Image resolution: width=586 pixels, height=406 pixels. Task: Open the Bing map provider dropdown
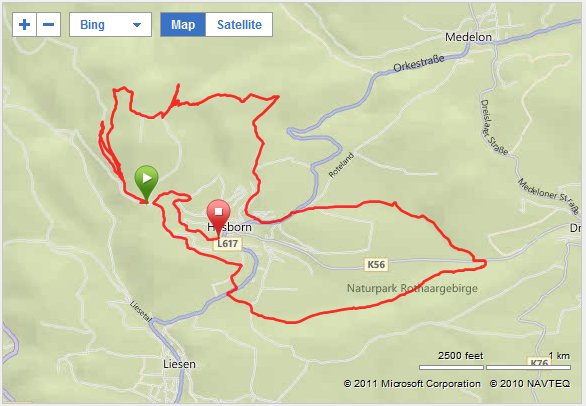(x=110, y=25)
